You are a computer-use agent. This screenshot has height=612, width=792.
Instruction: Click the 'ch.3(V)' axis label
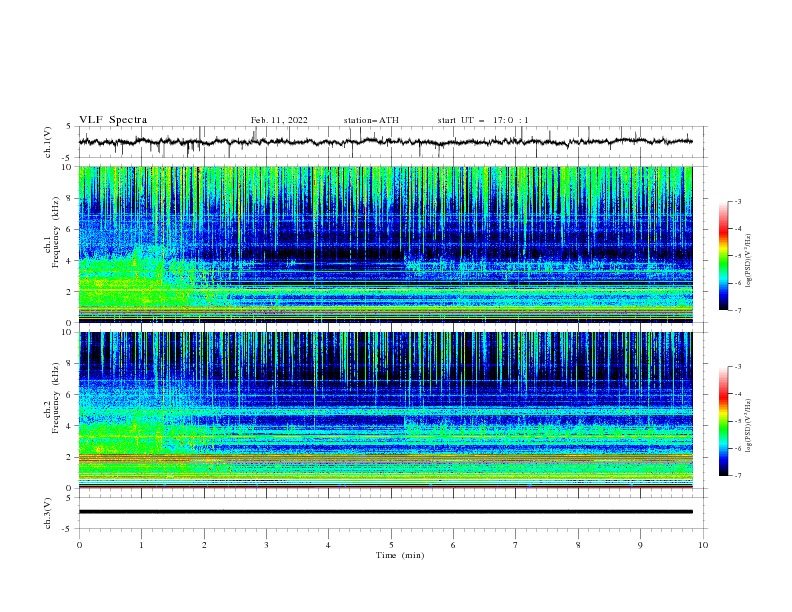pos(48,513)
